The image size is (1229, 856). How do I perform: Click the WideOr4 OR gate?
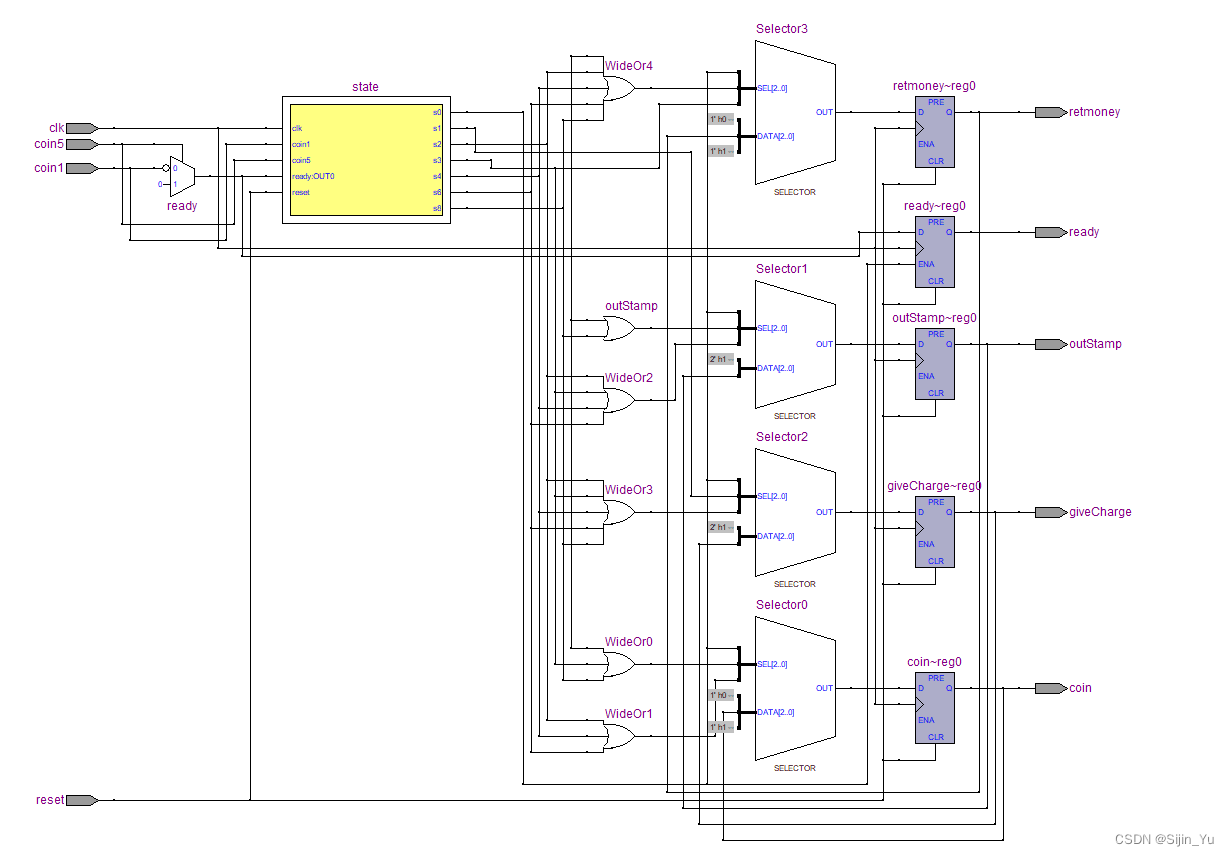(619, 90)
